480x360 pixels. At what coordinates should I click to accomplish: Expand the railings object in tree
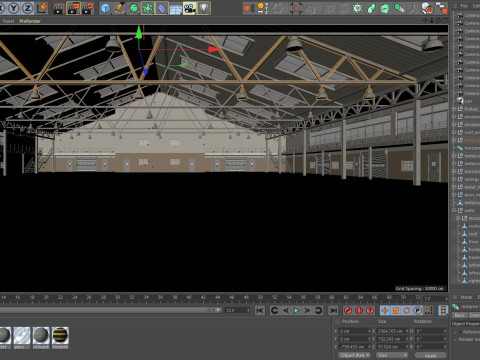coord(454,179)
